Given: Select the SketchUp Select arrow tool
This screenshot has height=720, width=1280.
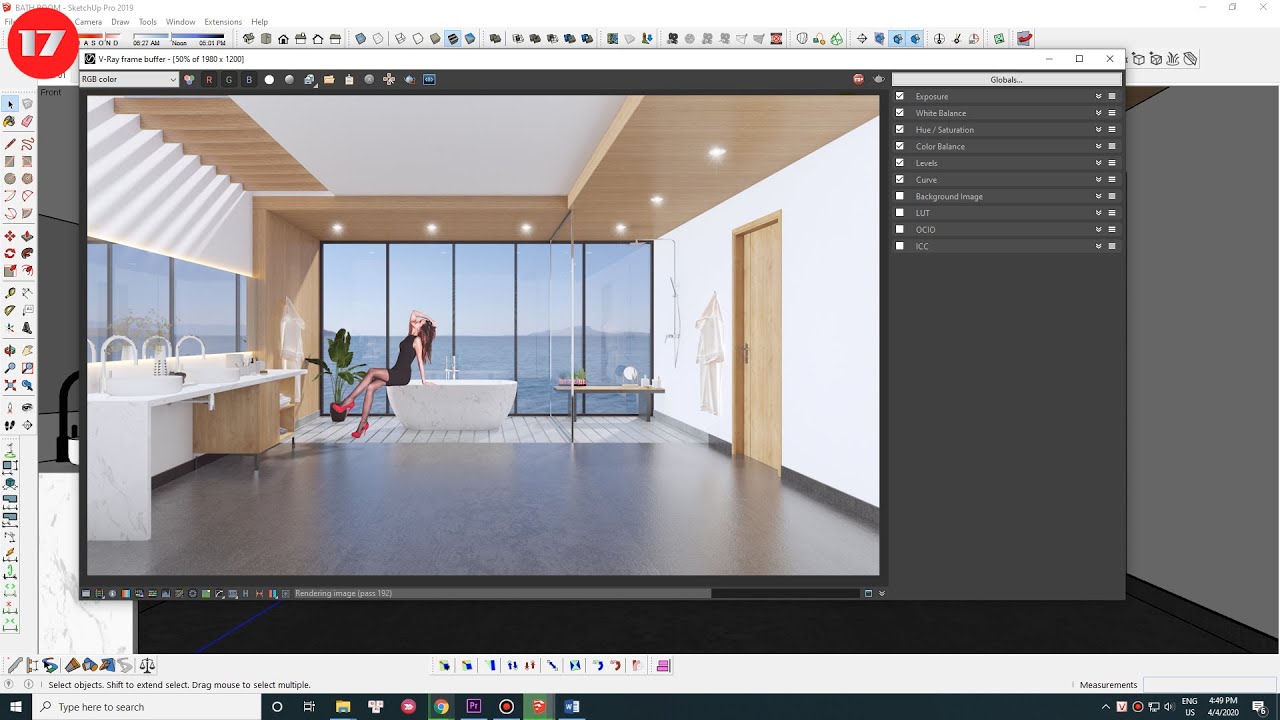Looking at the screenshot, I should 10,104.
